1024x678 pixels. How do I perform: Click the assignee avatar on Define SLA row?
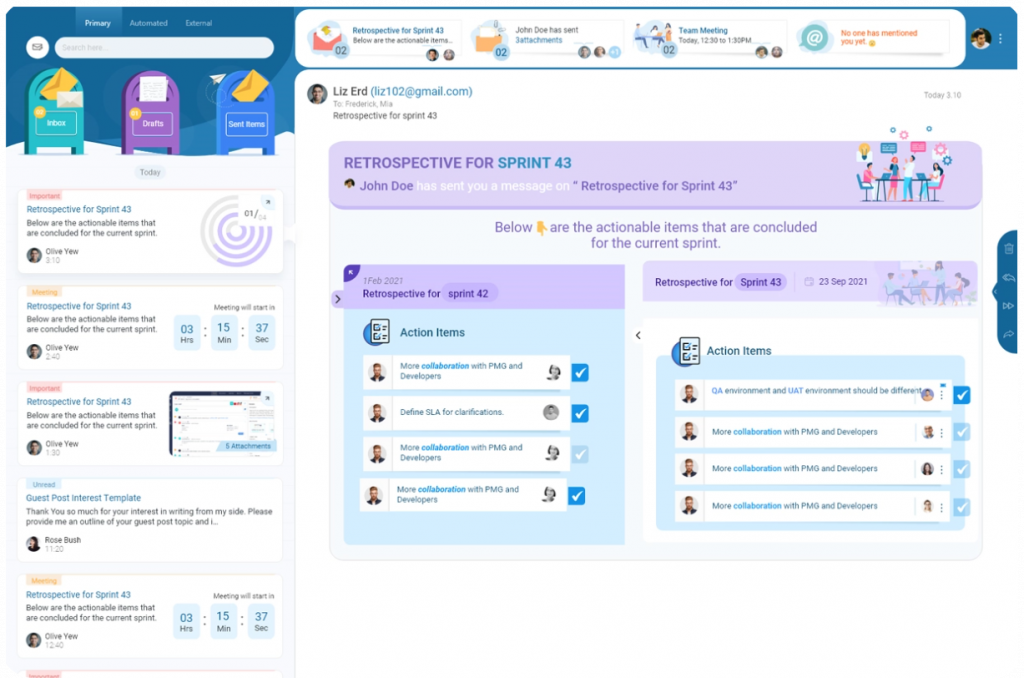[x=551, y=412]
